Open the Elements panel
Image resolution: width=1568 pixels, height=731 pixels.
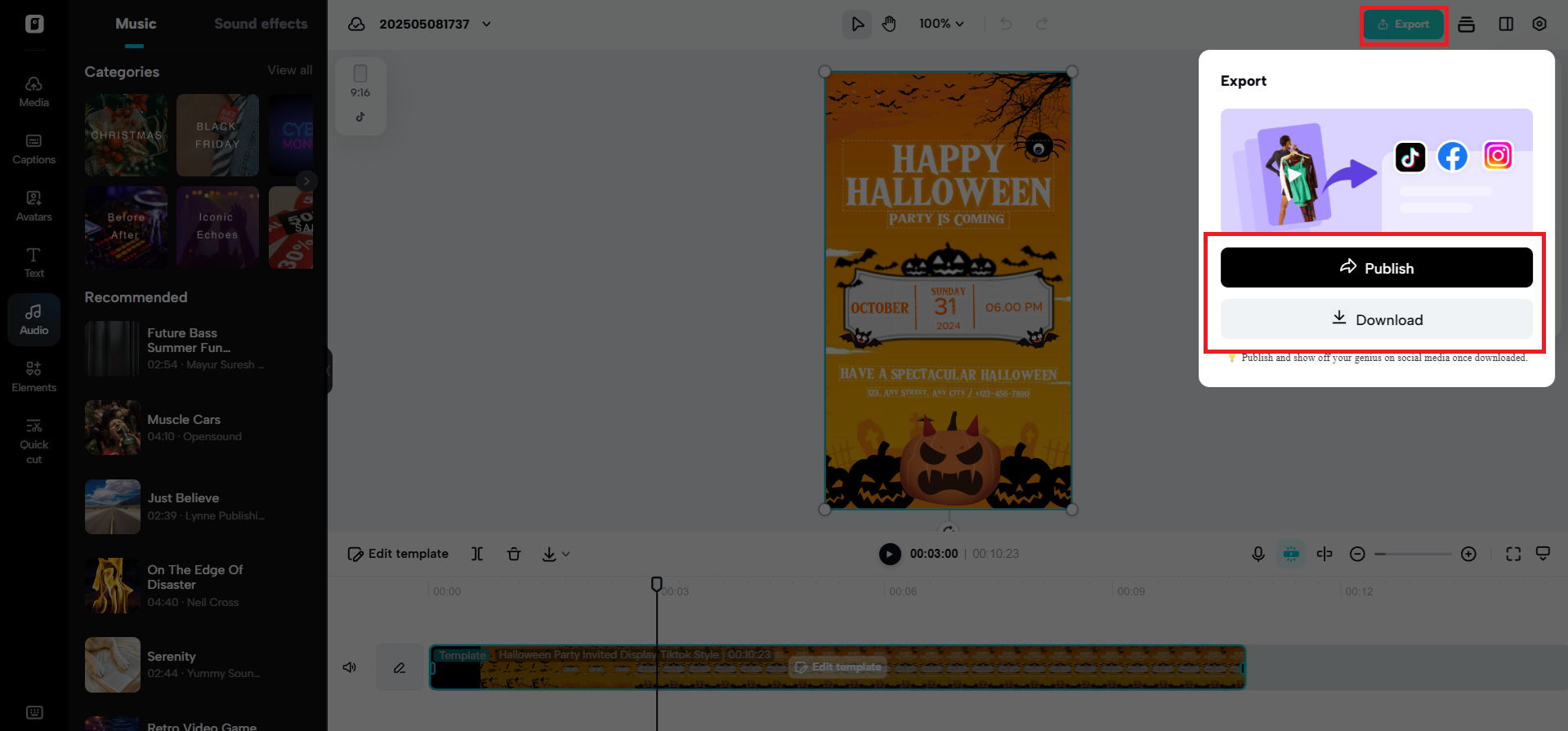(x=34, y=377)
